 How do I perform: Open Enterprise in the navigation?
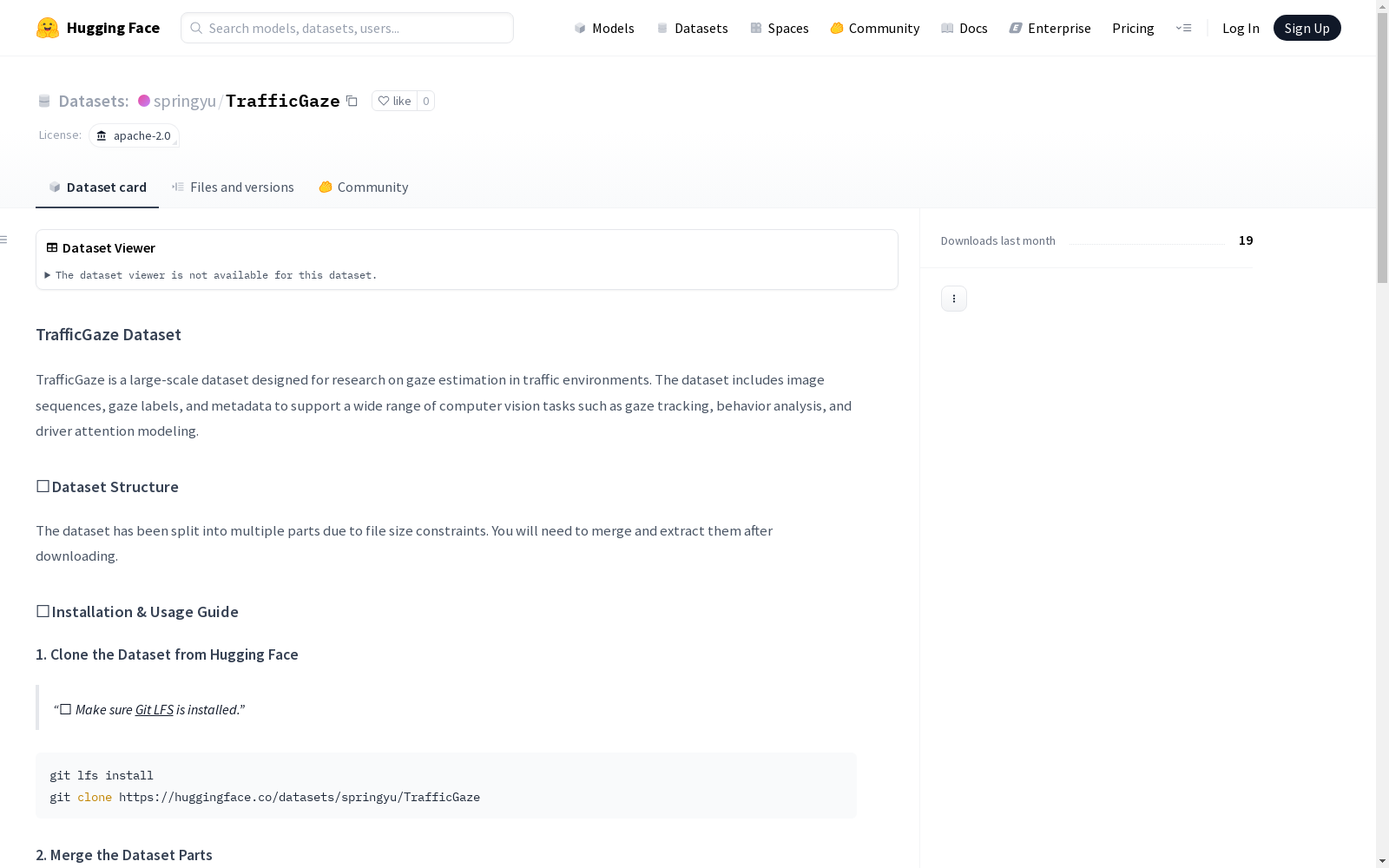pyautogui.click(x=1050, y=28)
